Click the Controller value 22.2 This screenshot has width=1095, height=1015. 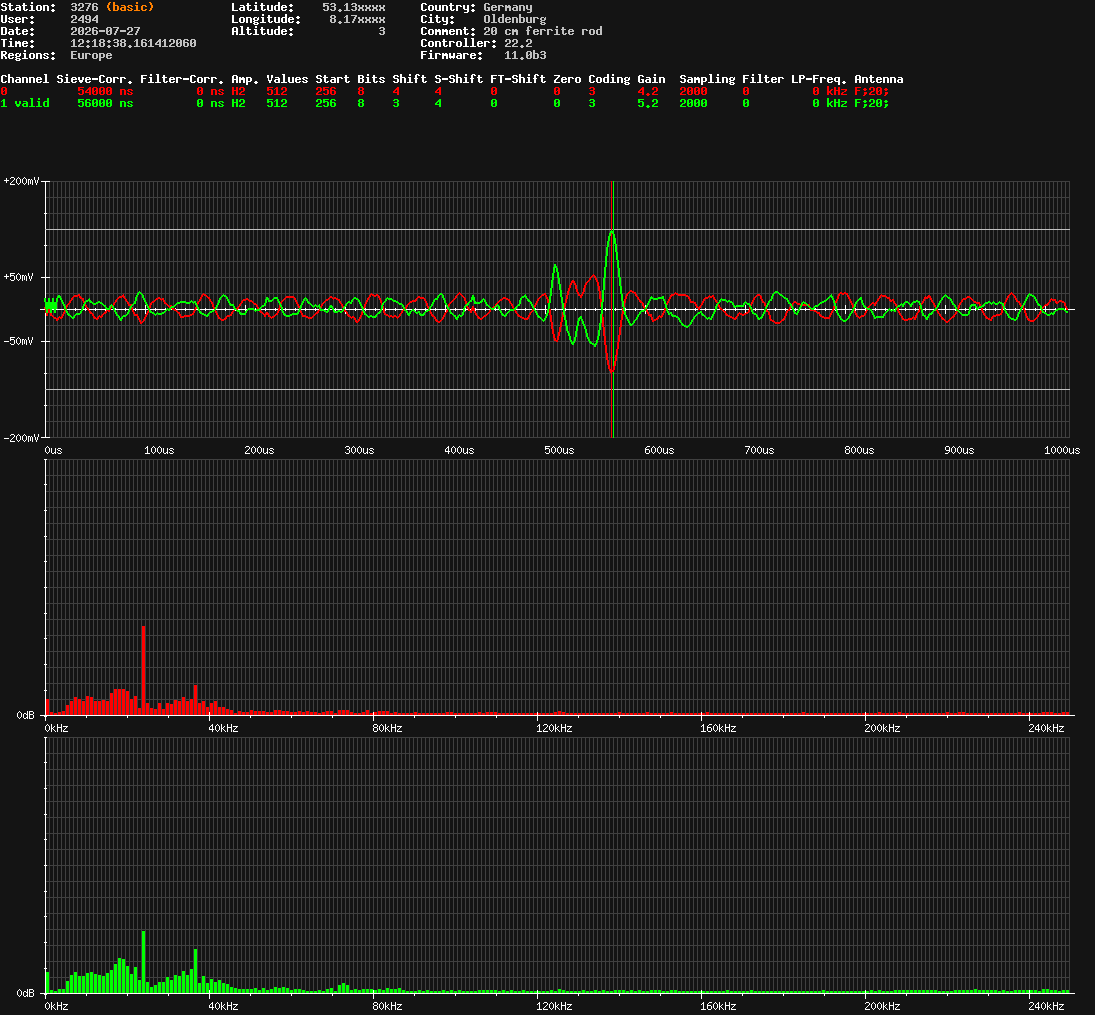pyautogui.click(x=518, y=43)
